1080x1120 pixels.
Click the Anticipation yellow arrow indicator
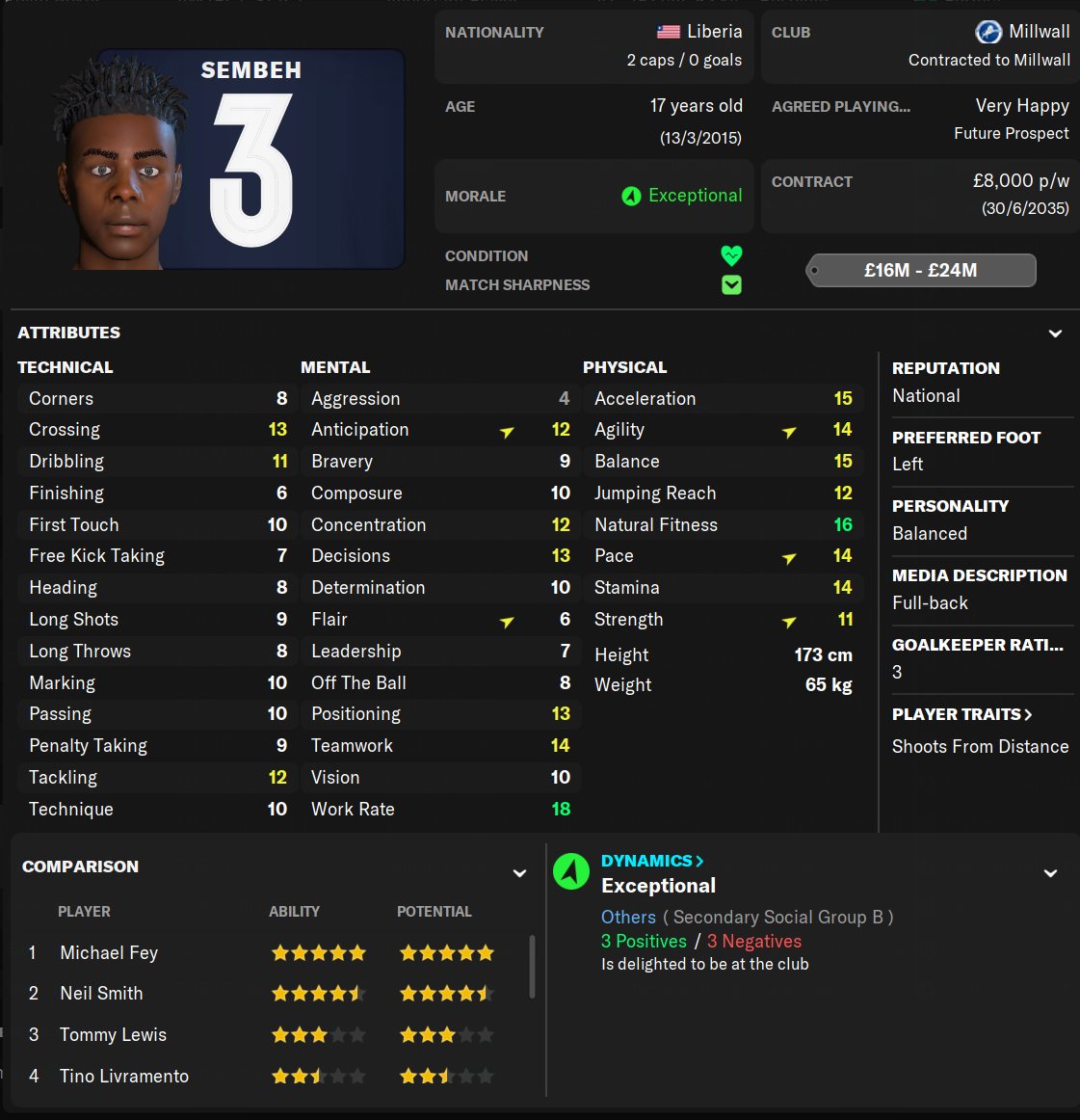click(x=507, y=432)
